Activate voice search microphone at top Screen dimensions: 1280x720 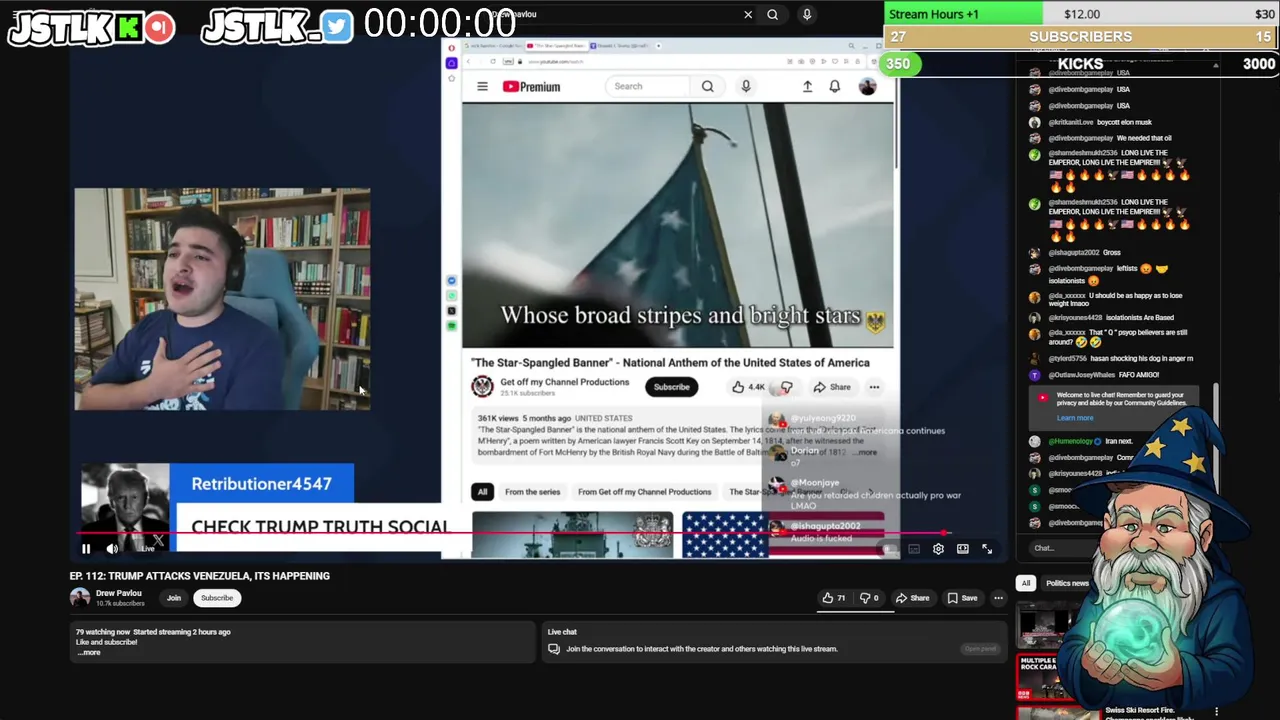pos(806,14)
